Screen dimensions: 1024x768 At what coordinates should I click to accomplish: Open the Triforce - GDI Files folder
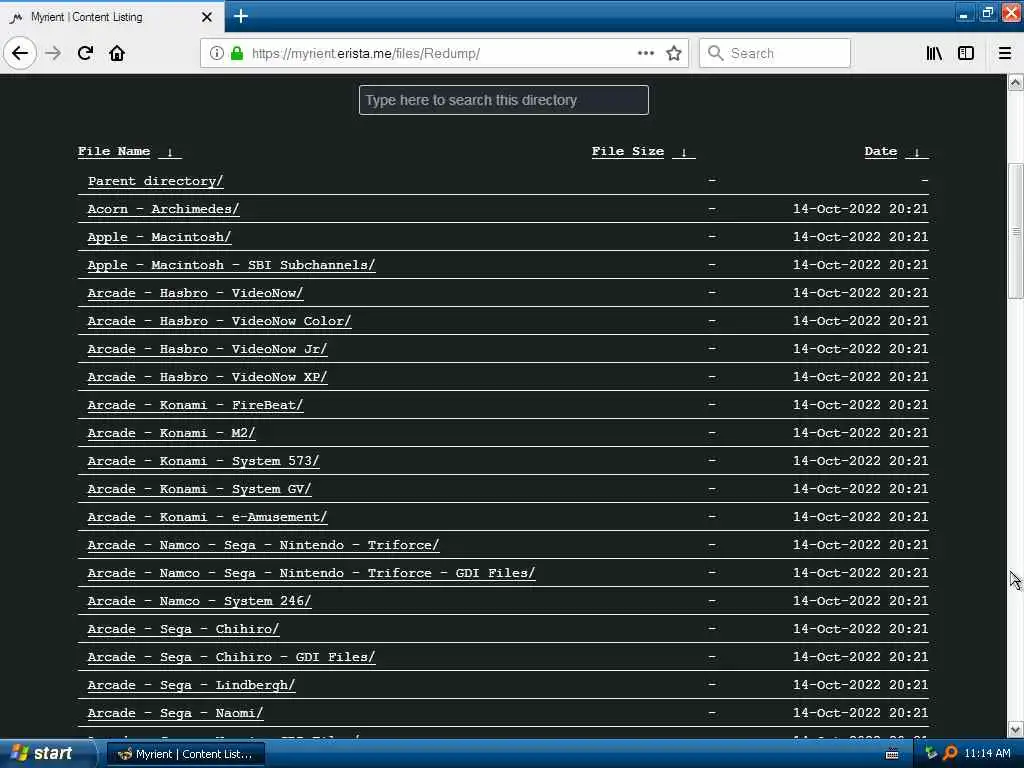point(312,573)
